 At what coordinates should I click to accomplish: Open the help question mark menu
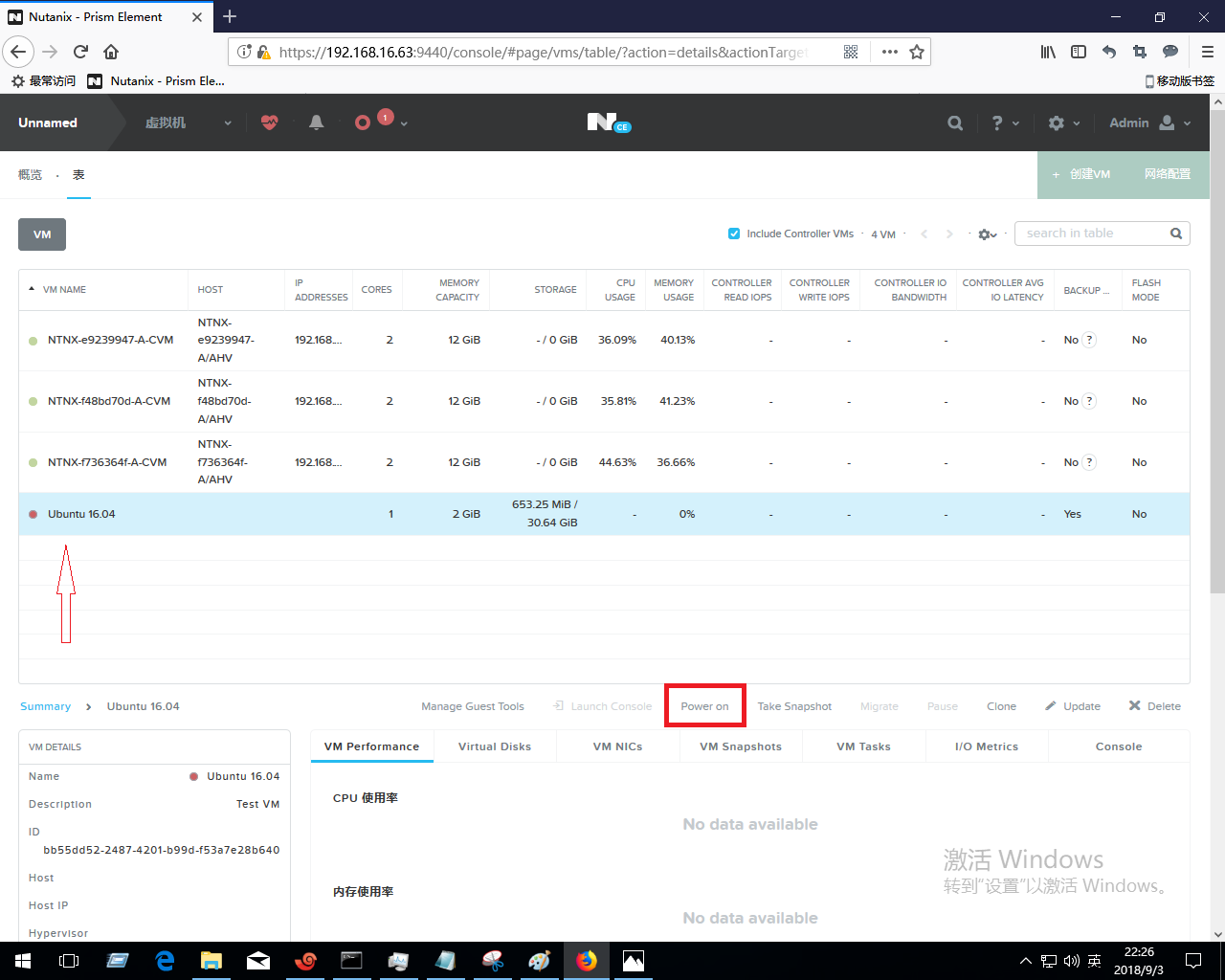(x=1005, y=122)
